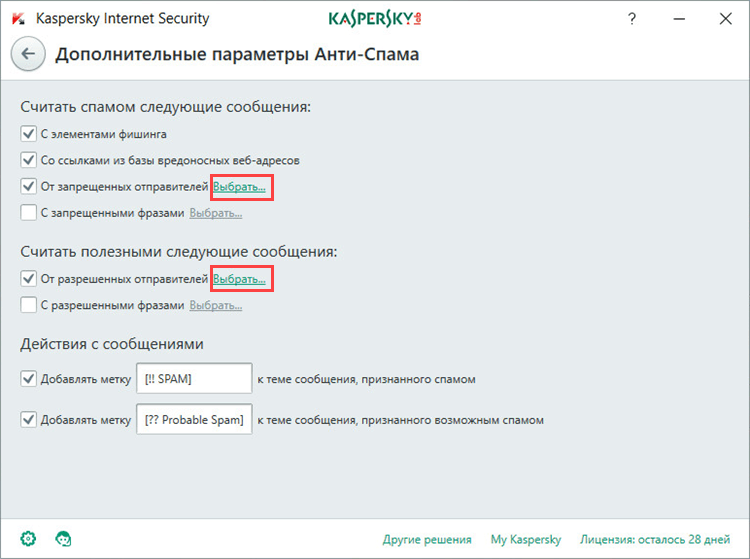Toggle the [!! SPAM] label checkbox
Screen dimensions: 750x559
[29, 379]
